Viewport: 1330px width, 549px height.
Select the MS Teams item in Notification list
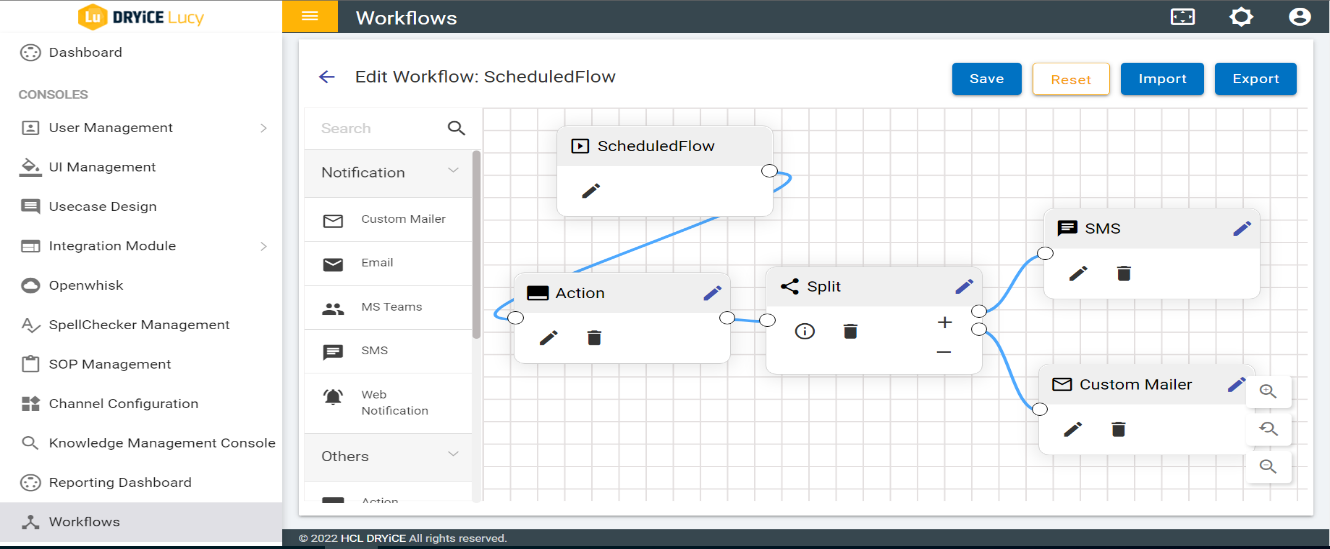coord(388,307)
